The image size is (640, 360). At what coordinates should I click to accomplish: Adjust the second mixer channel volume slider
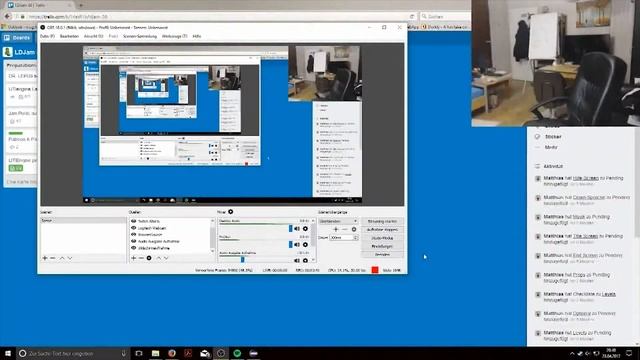(291, 244)
